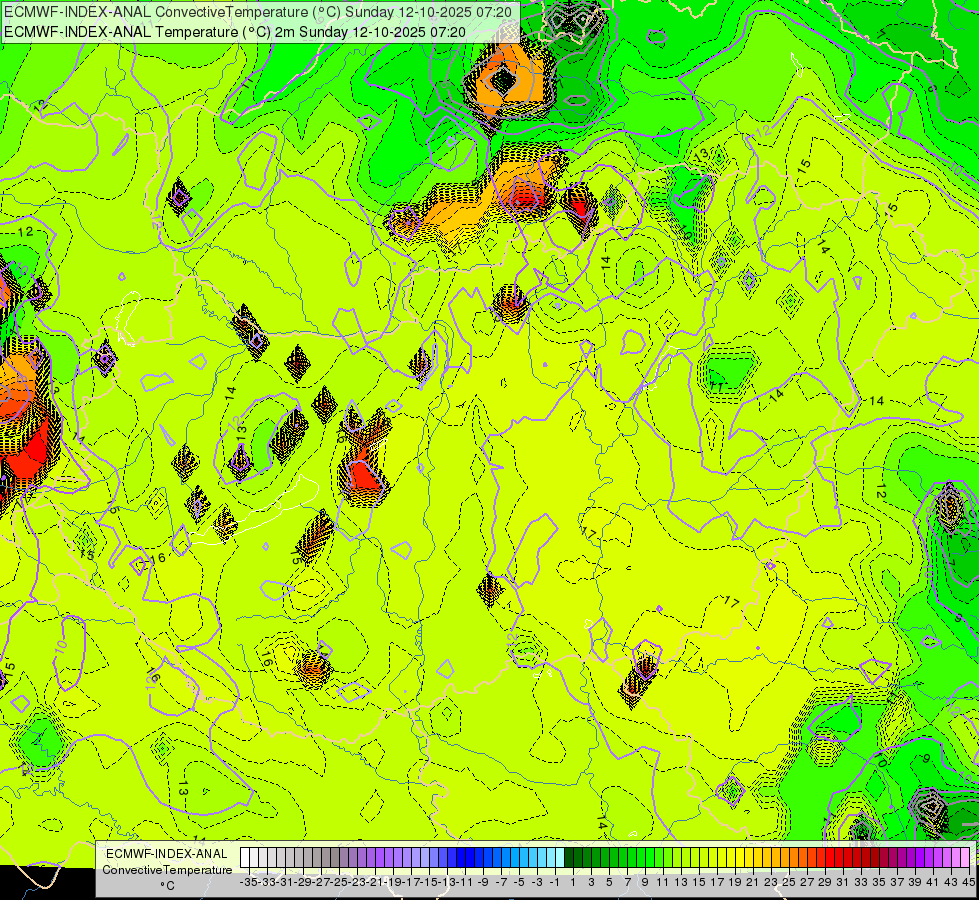Pick the pink swatch above 45 in legend

965,858
